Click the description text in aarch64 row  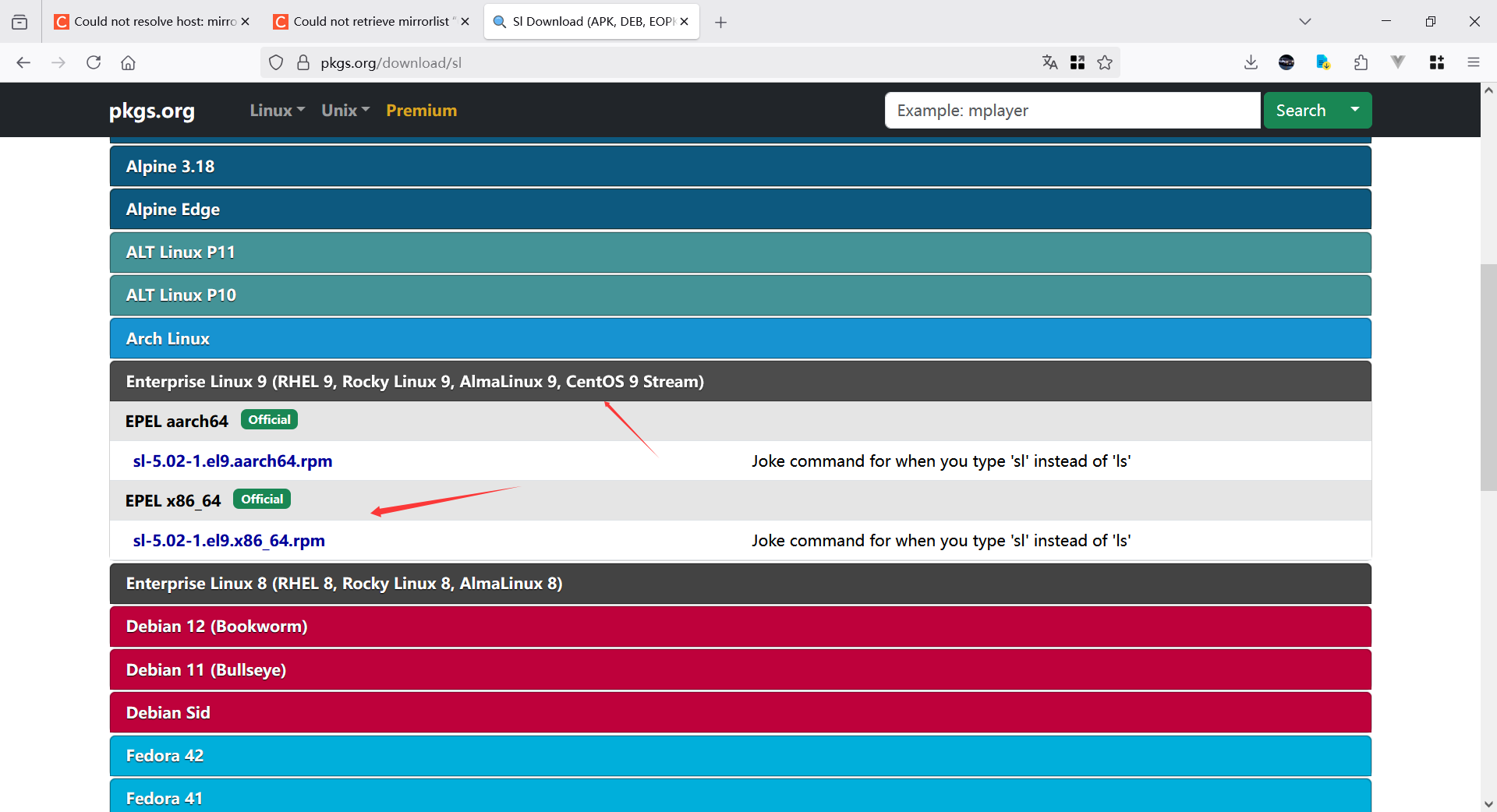point(941,461)
